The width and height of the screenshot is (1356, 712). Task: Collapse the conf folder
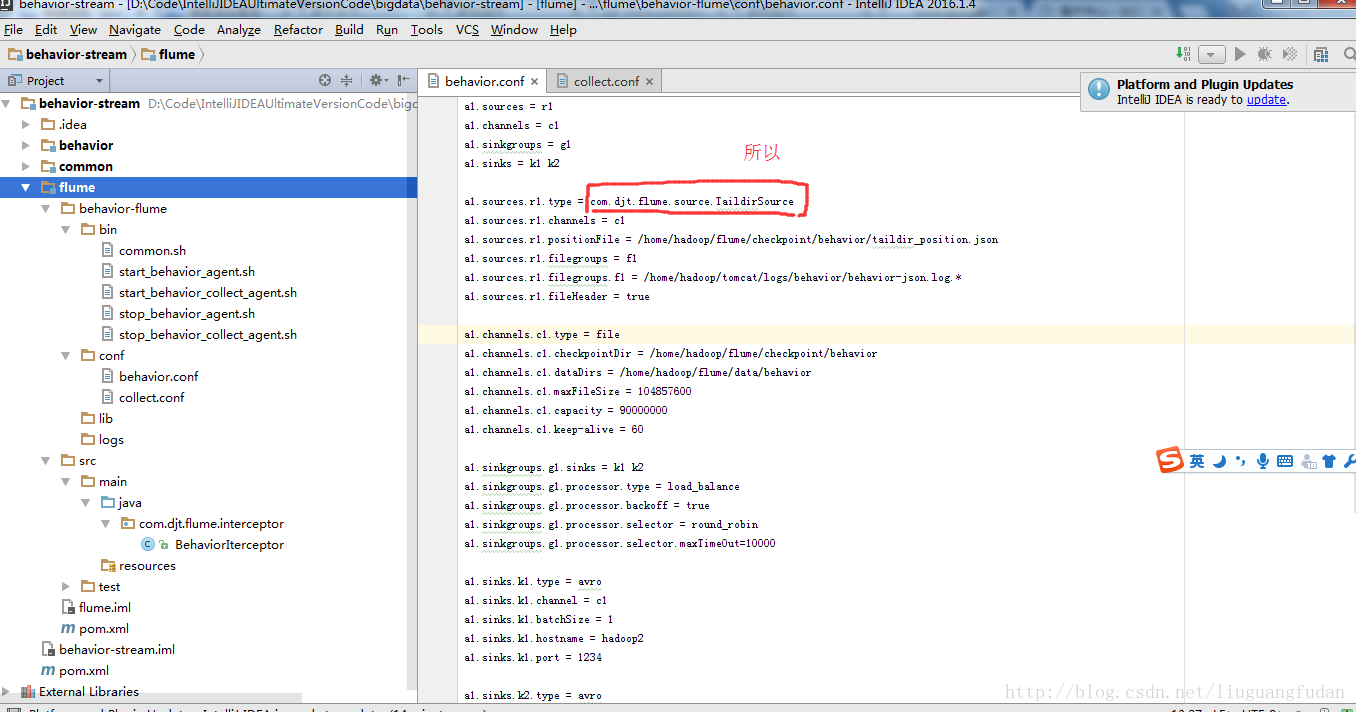point(66,355)
